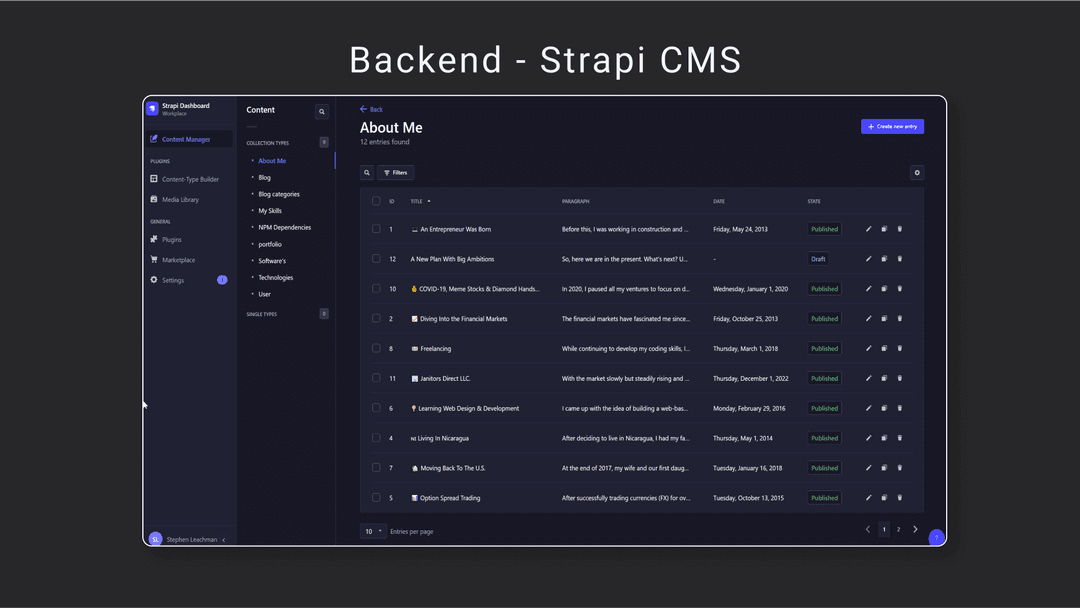Click the 'Create new entry' button

click(x=892, y=127)
